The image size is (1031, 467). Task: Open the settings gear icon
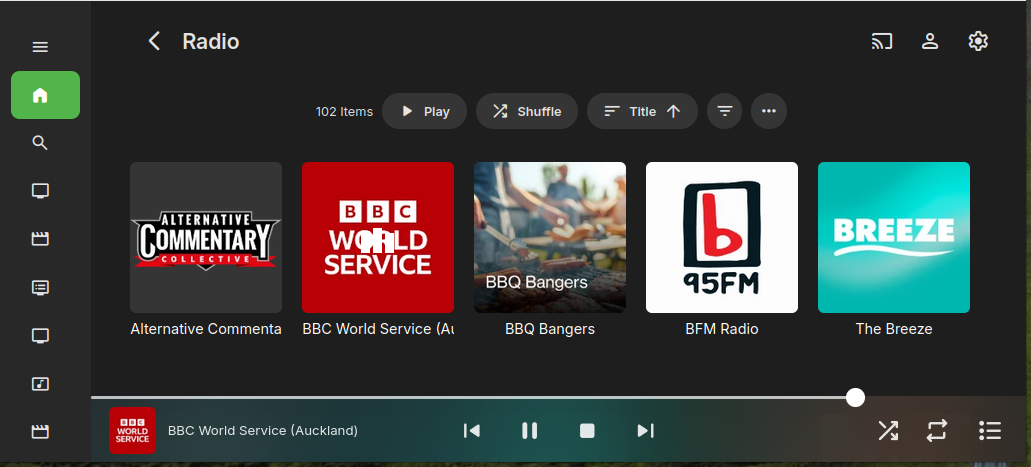coord(978,41)
